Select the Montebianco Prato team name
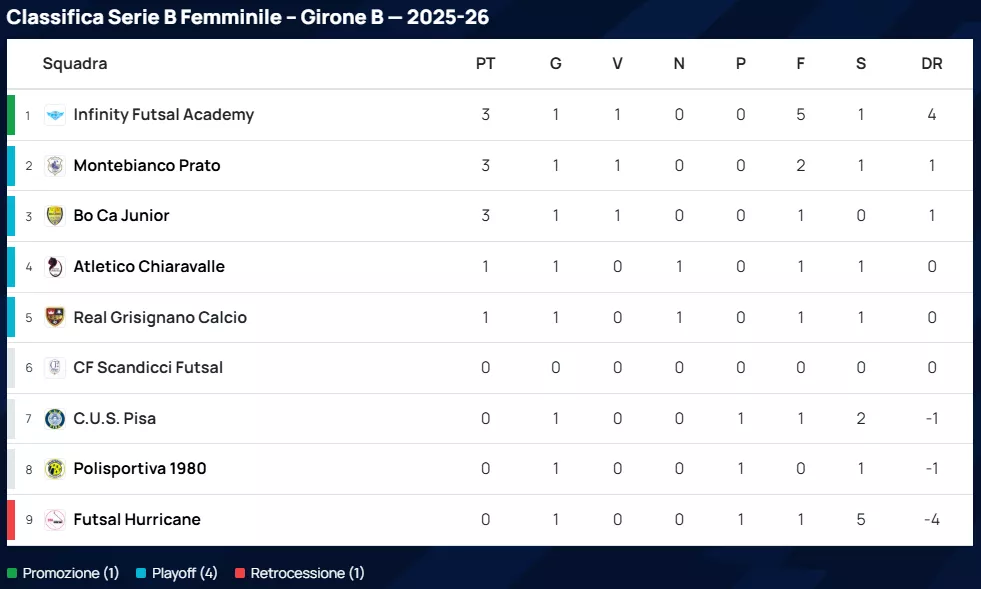The height and width of the screenshot is (589, 981). (x=147, y=166)
